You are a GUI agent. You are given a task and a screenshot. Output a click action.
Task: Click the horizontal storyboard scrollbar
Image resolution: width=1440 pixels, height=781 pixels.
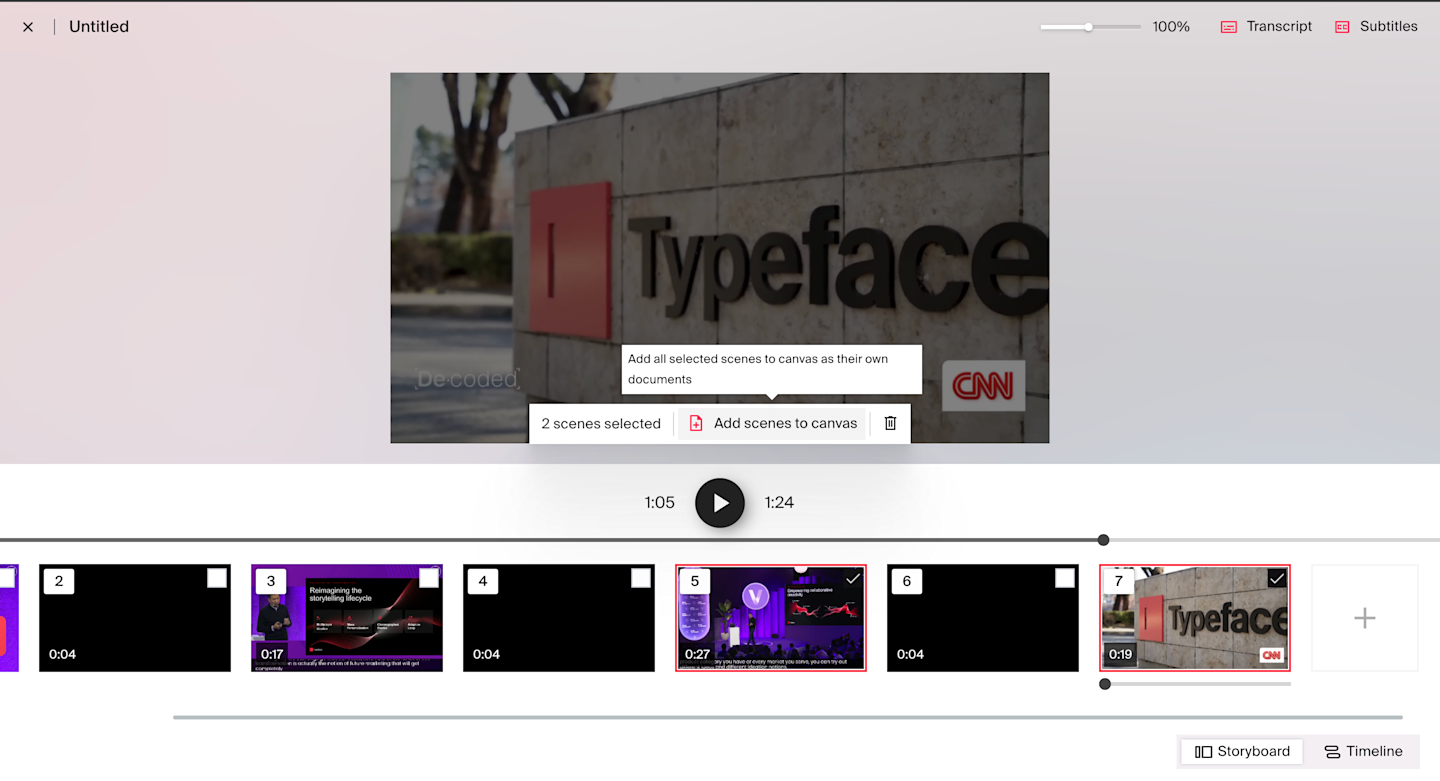tap(788, 717)
